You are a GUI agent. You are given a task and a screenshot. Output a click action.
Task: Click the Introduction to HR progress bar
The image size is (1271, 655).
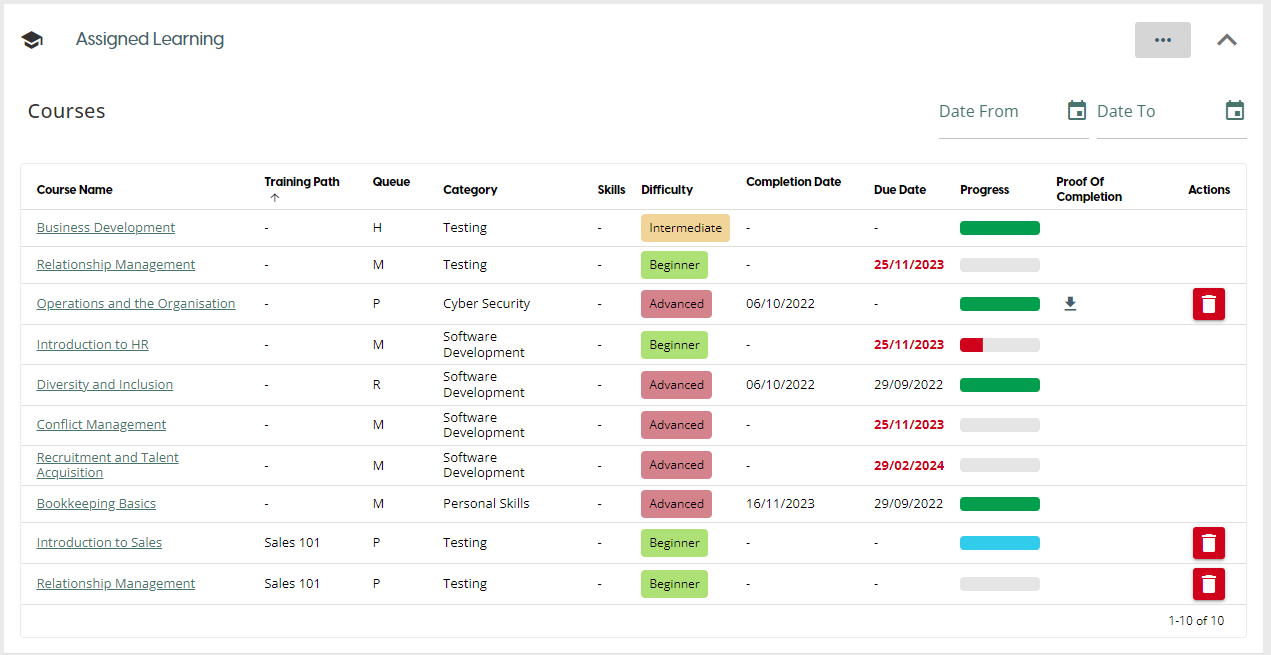[x=999, y=345]
